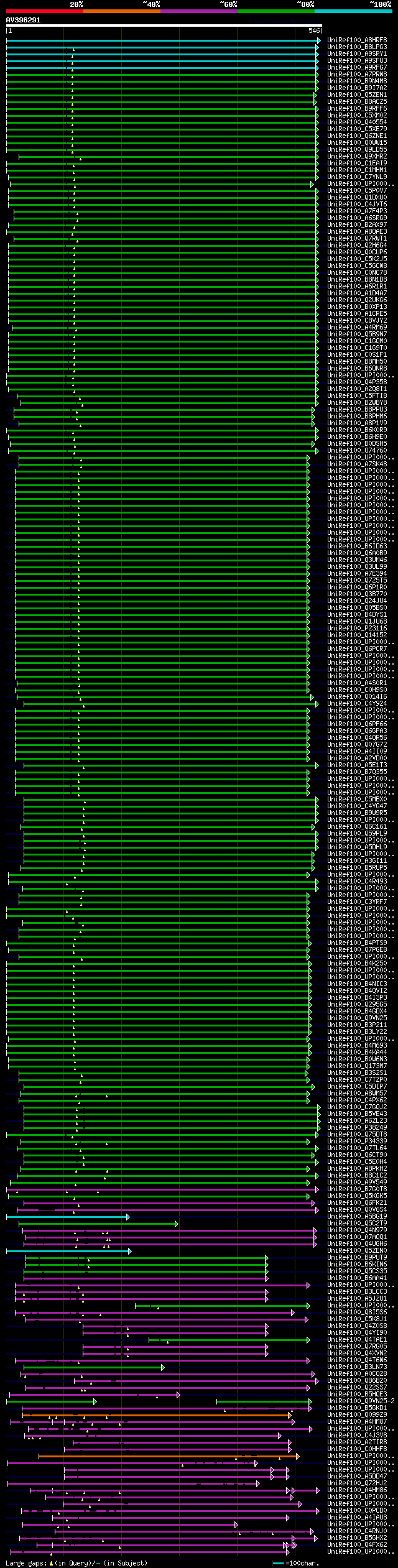Select the UniRef100_B9RFF6 label
The height and width of the screenshot is (1568, 398).
click(x=357, y=109)
